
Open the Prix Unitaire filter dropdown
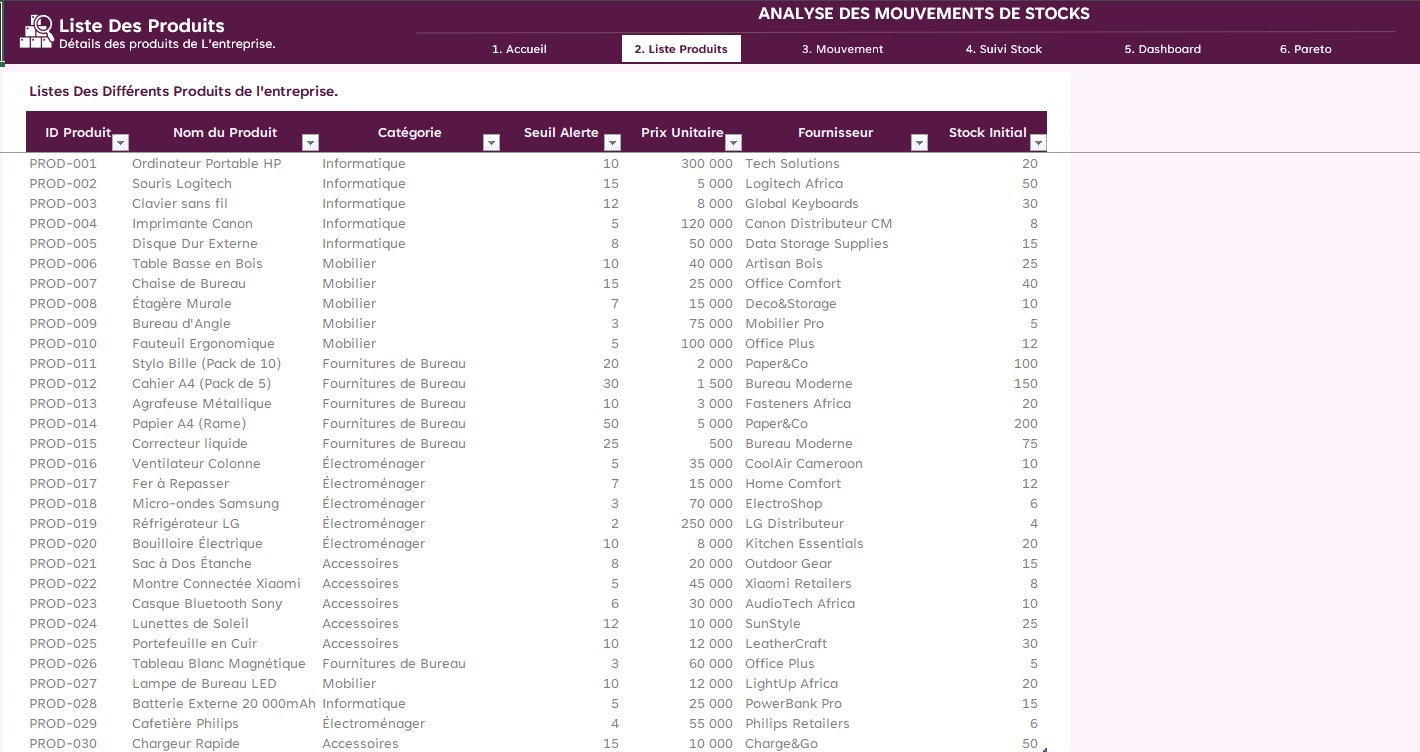(733, 142)
